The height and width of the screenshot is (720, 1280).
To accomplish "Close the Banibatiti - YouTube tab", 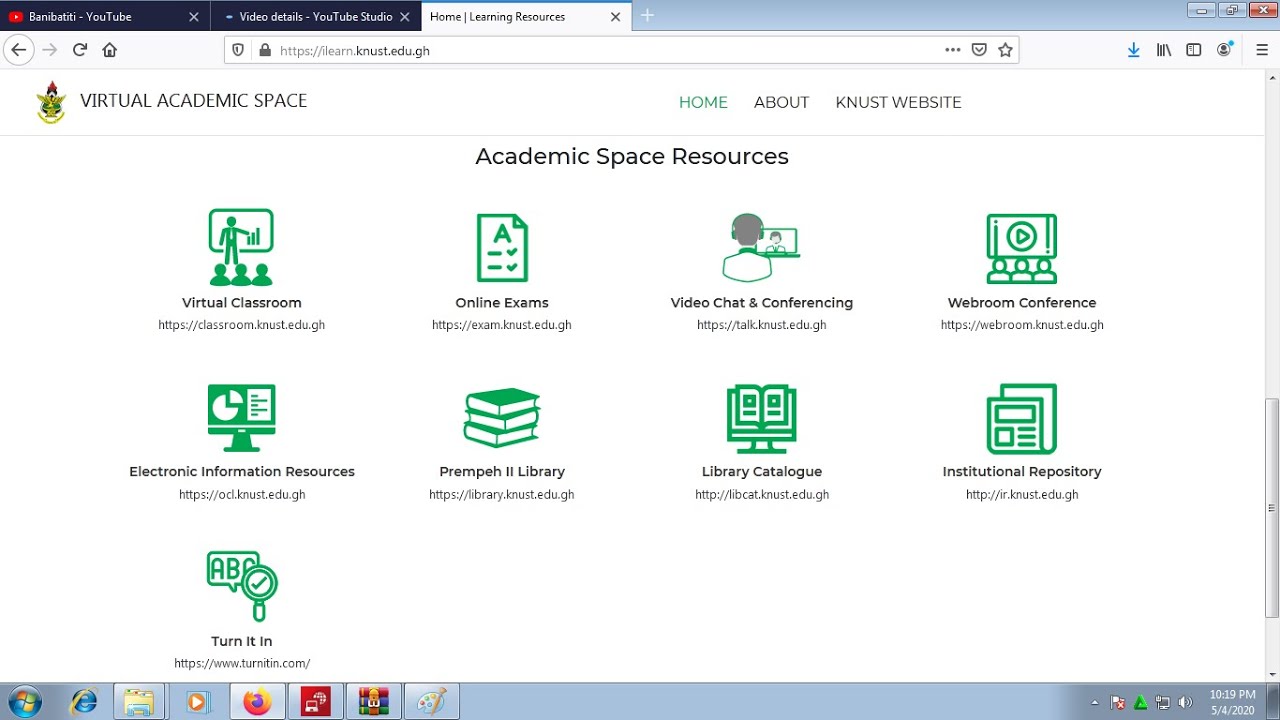I will pyautogui.click(x=193, y=17).
